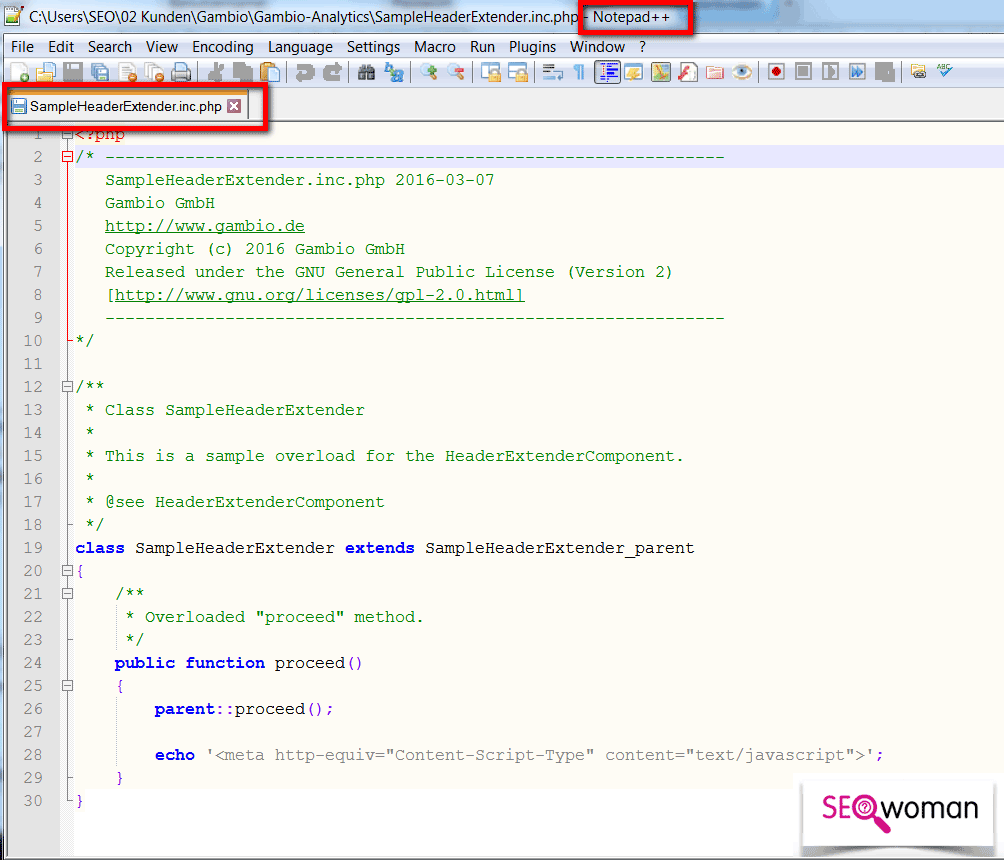Open the ? help menu
Image resolution: width=1004 pixels, height=860 pixels.
click(642, 47)
